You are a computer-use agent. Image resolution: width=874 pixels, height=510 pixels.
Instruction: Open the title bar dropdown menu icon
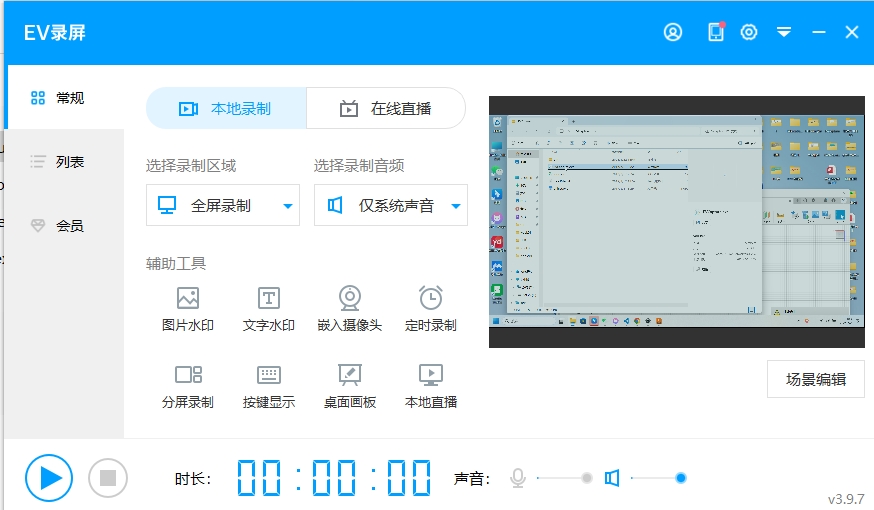click(784, 32)
